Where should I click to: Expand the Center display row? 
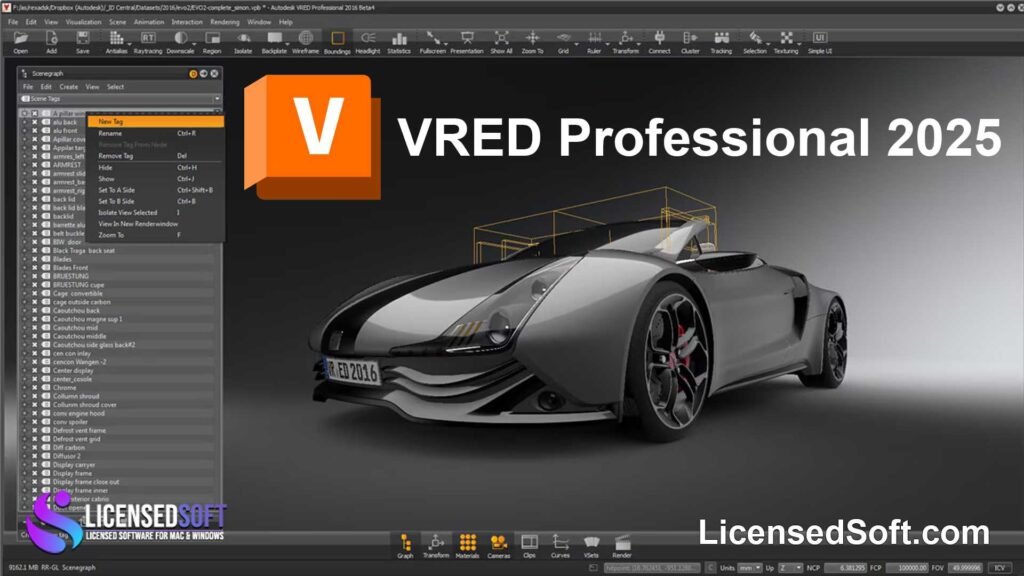click(25, 370)
